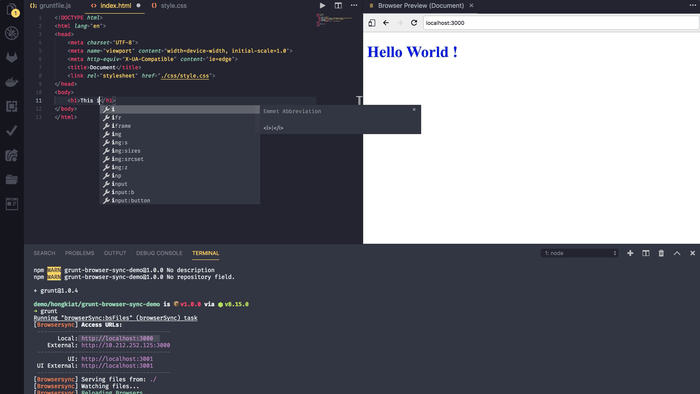Open the Extensions squares icon
Screen dimensions: 700x394
(12, 106)
